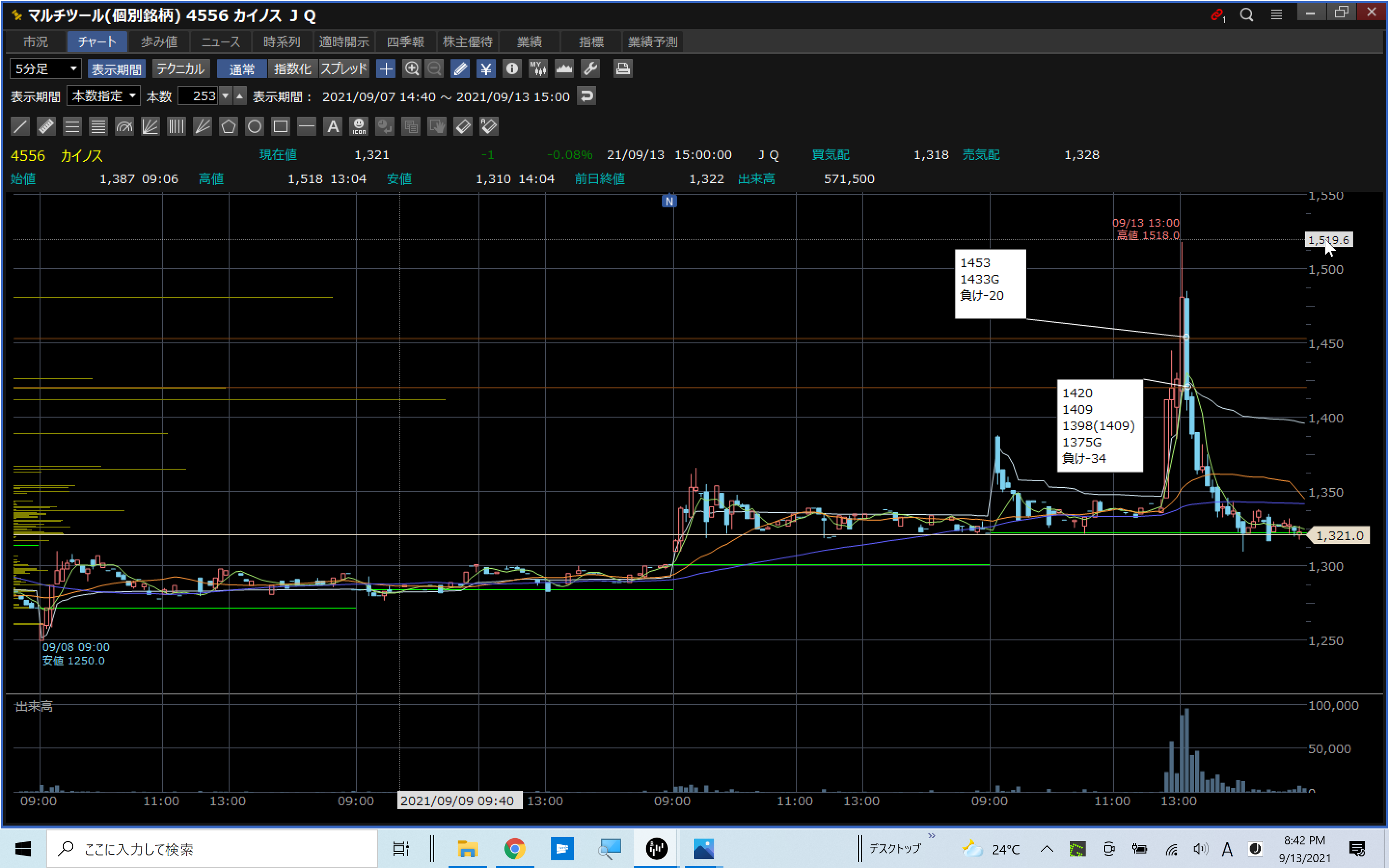Print the chart with printer icon
The height and width of the screenshot is (868, 1389).
point(623,69)
